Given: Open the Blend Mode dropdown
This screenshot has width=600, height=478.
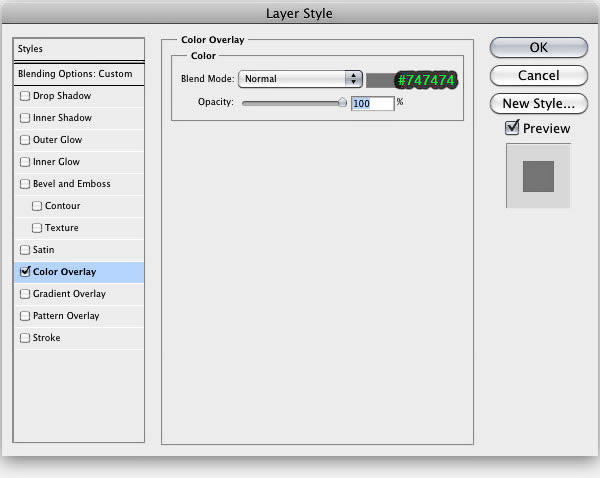Looking at the screenshot, I should point(300,79).
